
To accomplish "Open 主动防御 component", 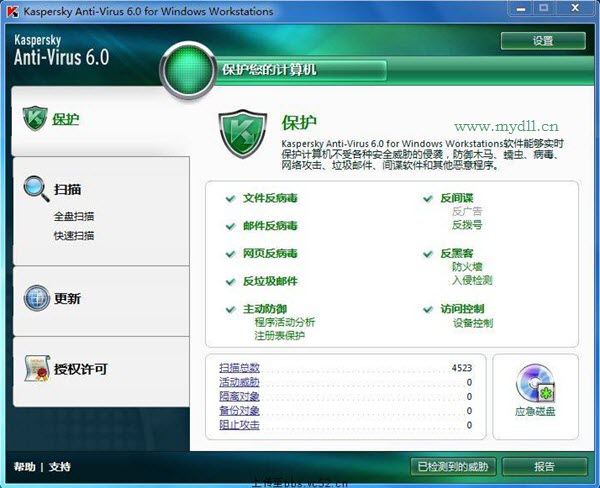I will pyautogui.click(x=265, y=309).
